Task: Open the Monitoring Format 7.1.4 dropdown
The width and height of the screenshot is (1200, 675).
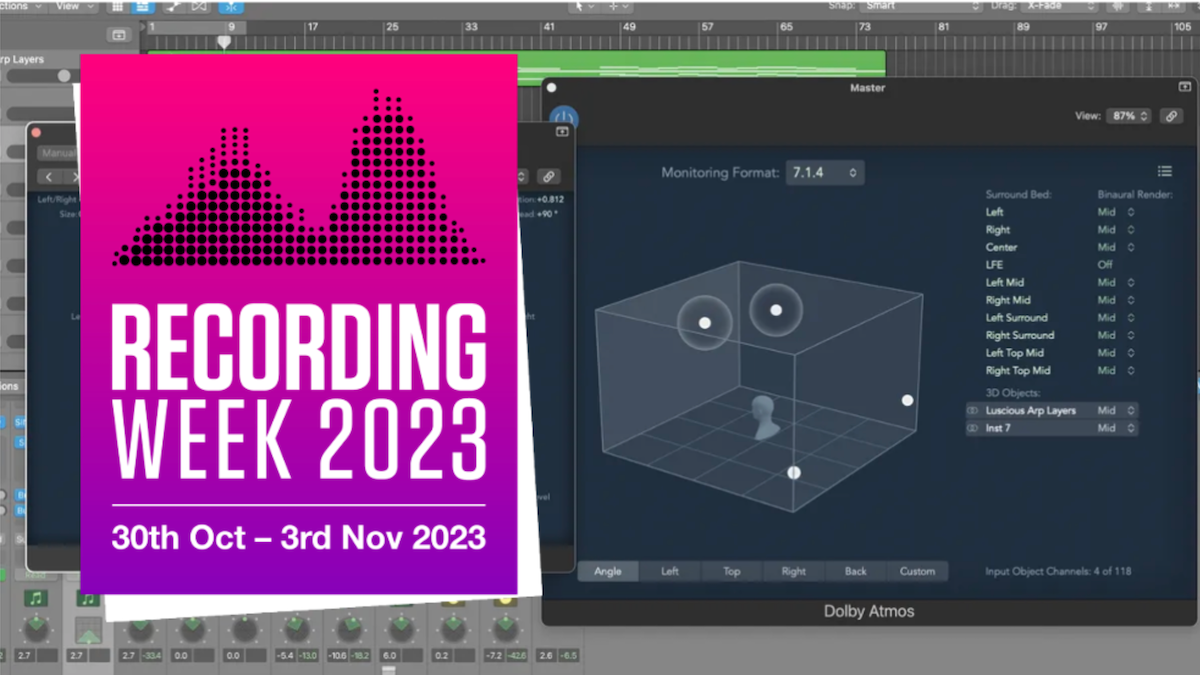Action: [825, 172]
